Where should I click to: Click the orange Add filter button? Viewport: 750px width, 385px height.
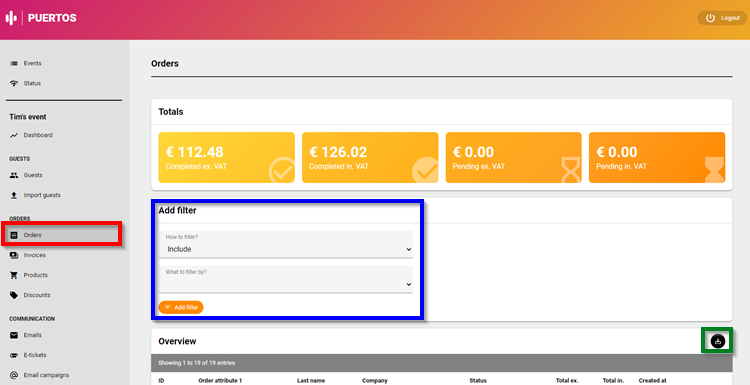[181, 307]
